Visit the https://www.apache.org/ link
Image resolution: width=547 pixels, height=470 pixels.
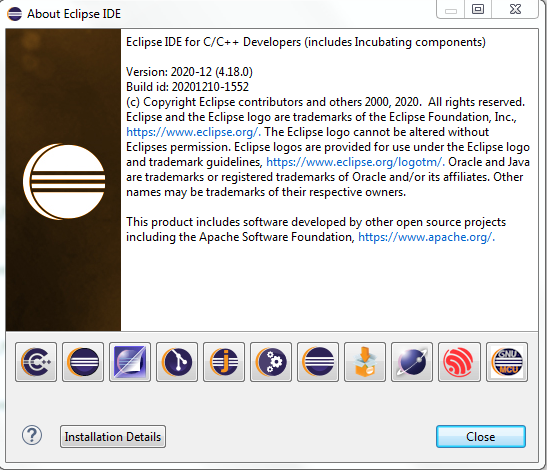426,237
